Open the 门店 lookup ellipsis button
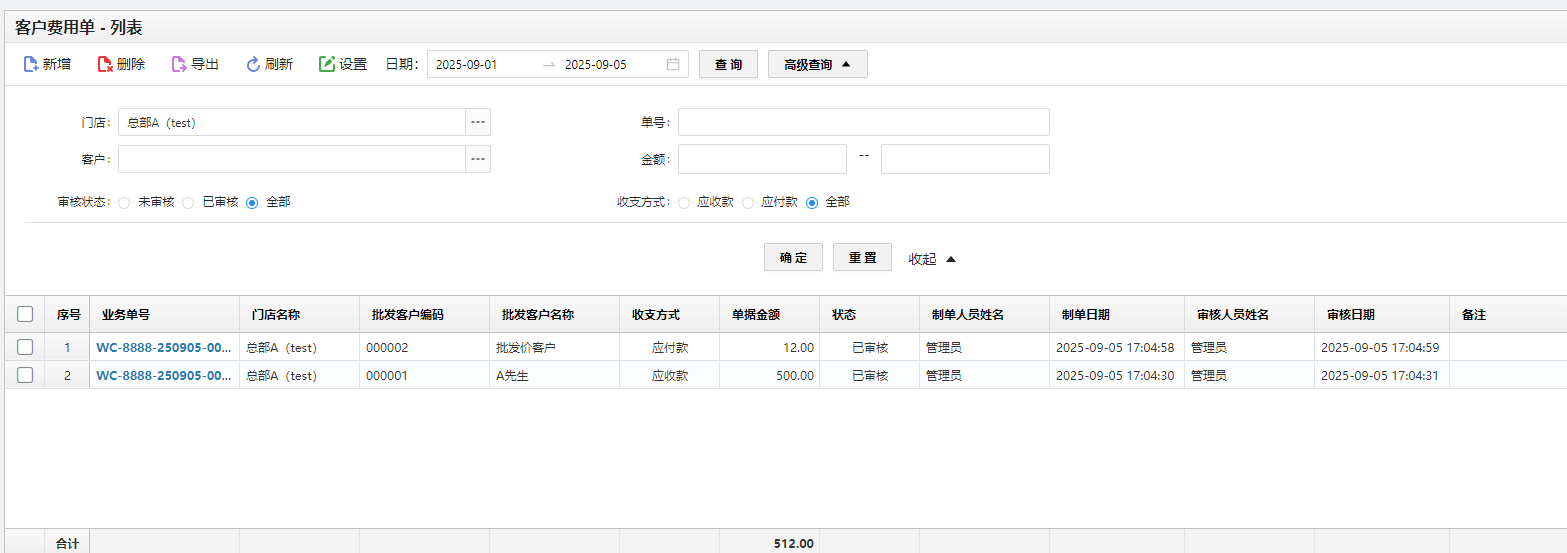 [x=478, y=122]
